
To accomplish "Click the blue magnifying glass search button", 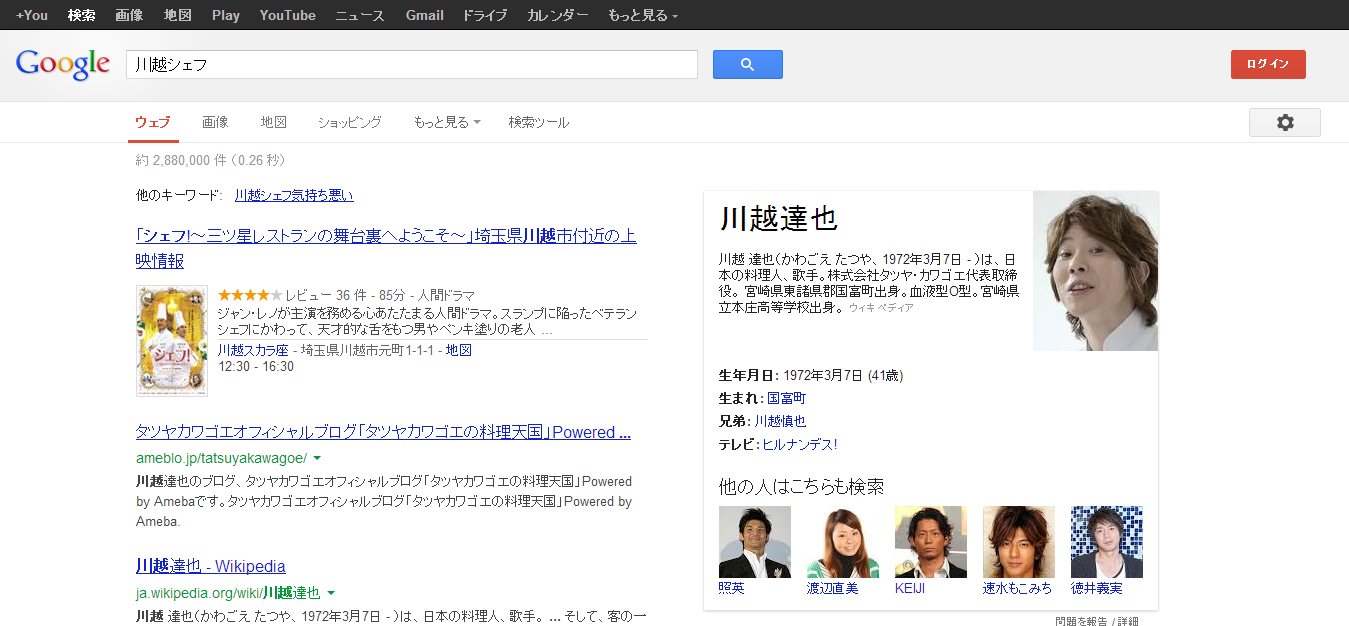I will tap(747, 65).
